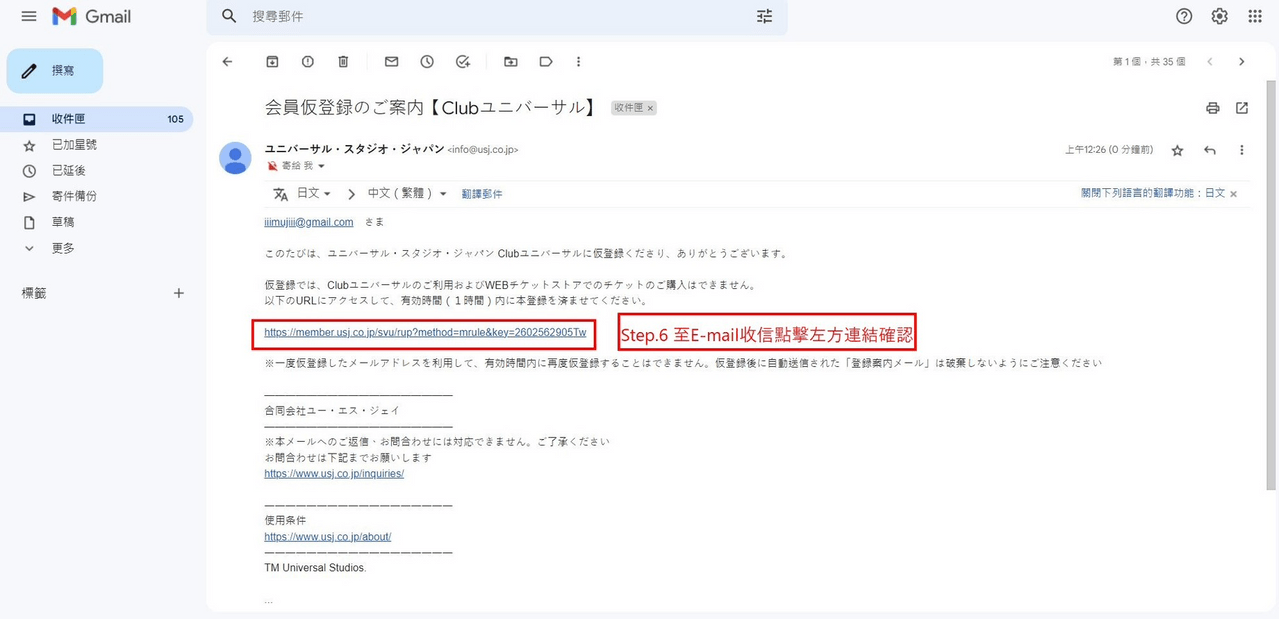The image size is (1279, 619).
Task: Click the sender avatar icon
Action: (235, 158)
